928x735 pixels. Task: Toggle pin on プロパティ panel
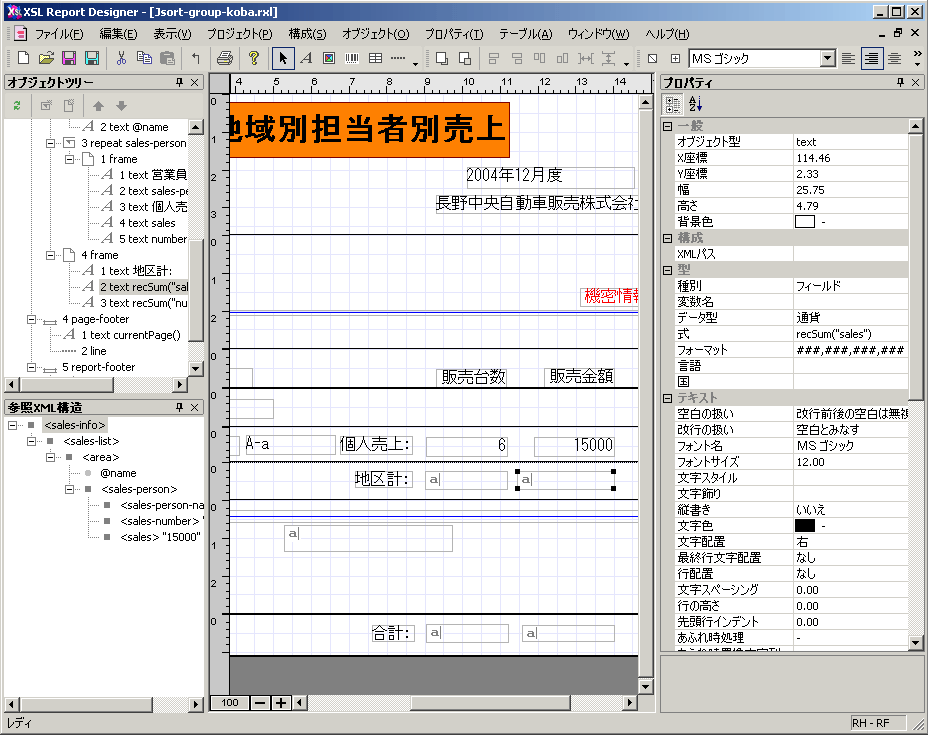tap(900, 82)
